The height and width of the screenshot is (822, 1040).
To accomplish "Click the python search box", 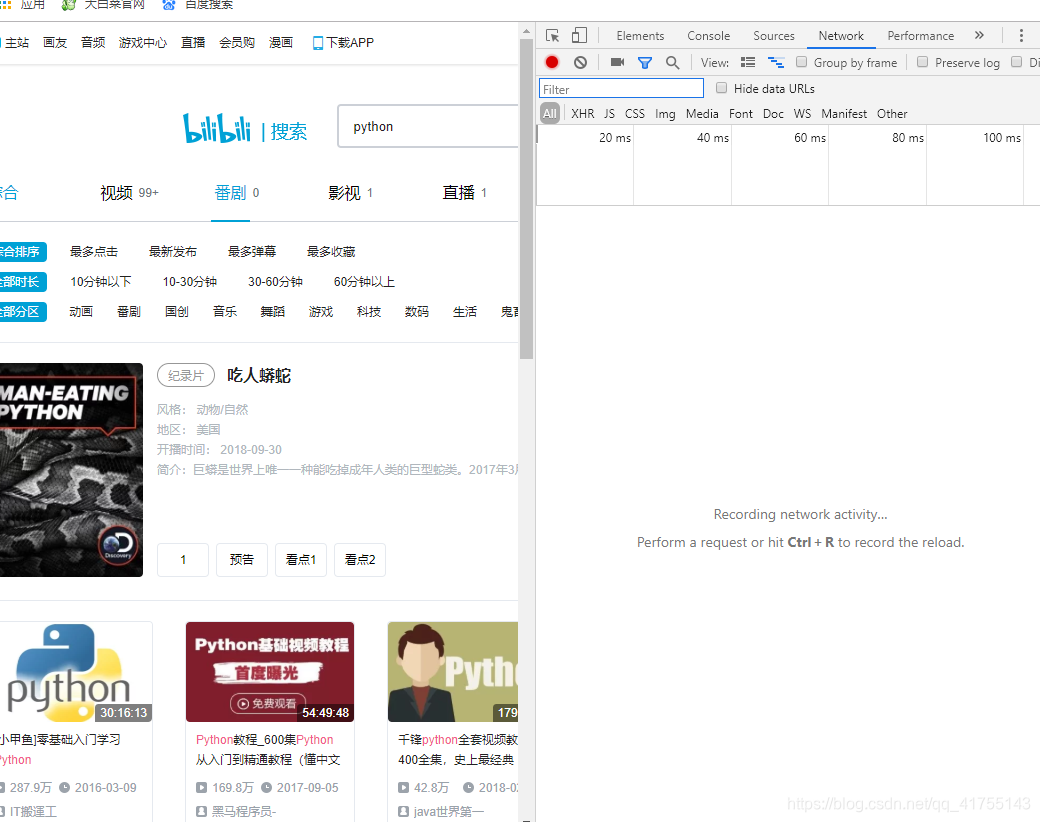I will pos(428,126).
